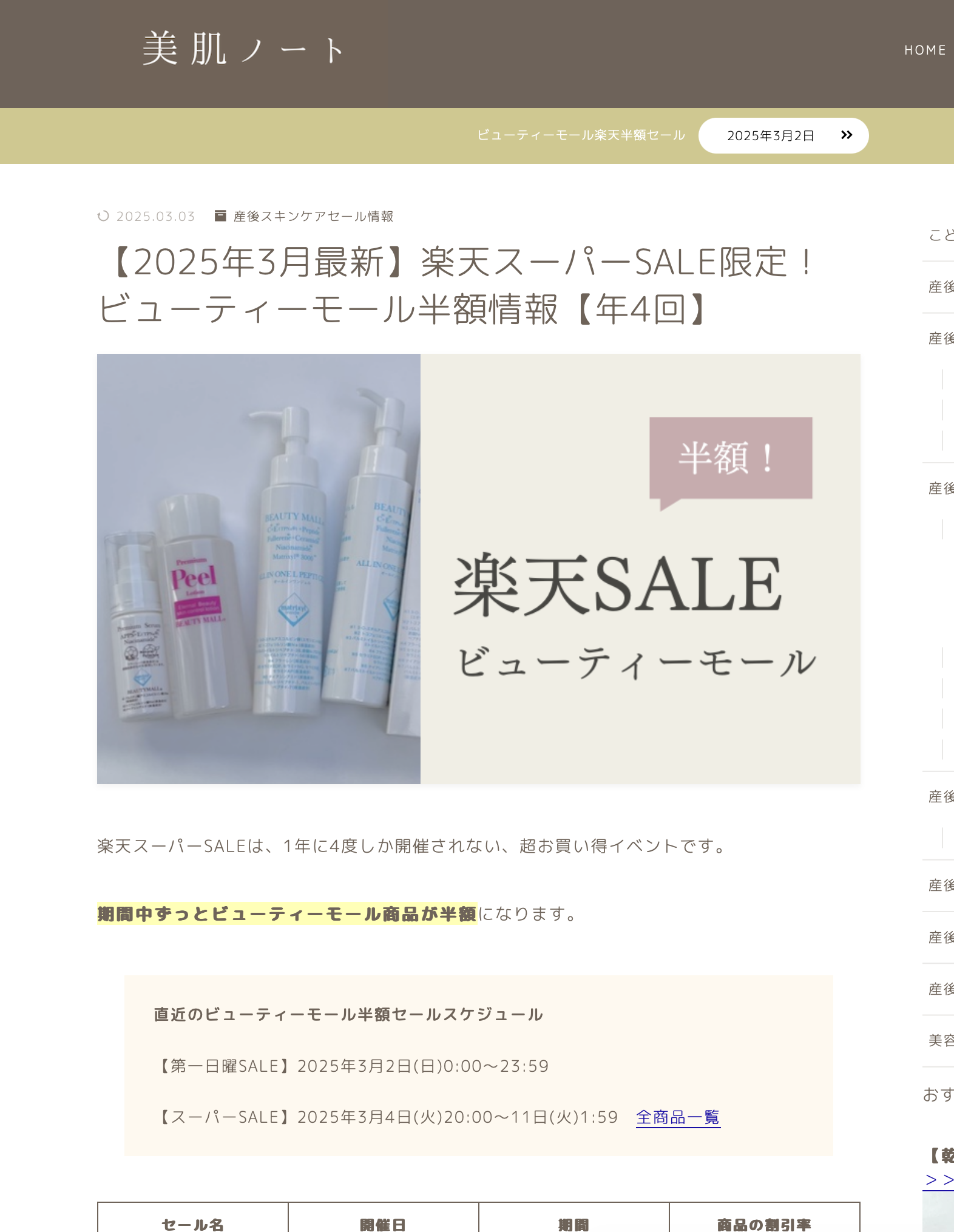Click the ビューティーモール楽天半額セール notice text
The width and height of the screenshot is (954, 1232).
point(581,135)
